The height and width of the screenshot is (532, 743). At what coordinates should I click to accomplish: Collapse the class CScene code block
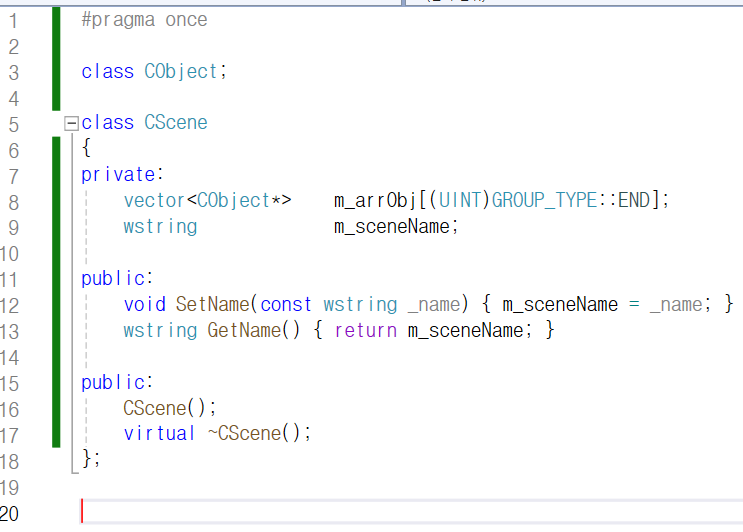(x=71, y=124)
